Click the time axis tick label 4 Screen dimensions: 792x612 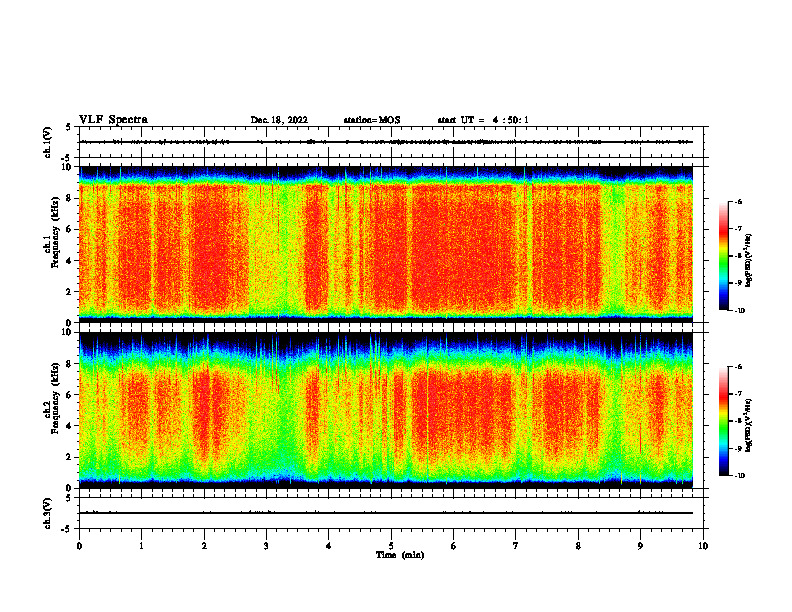329,546
